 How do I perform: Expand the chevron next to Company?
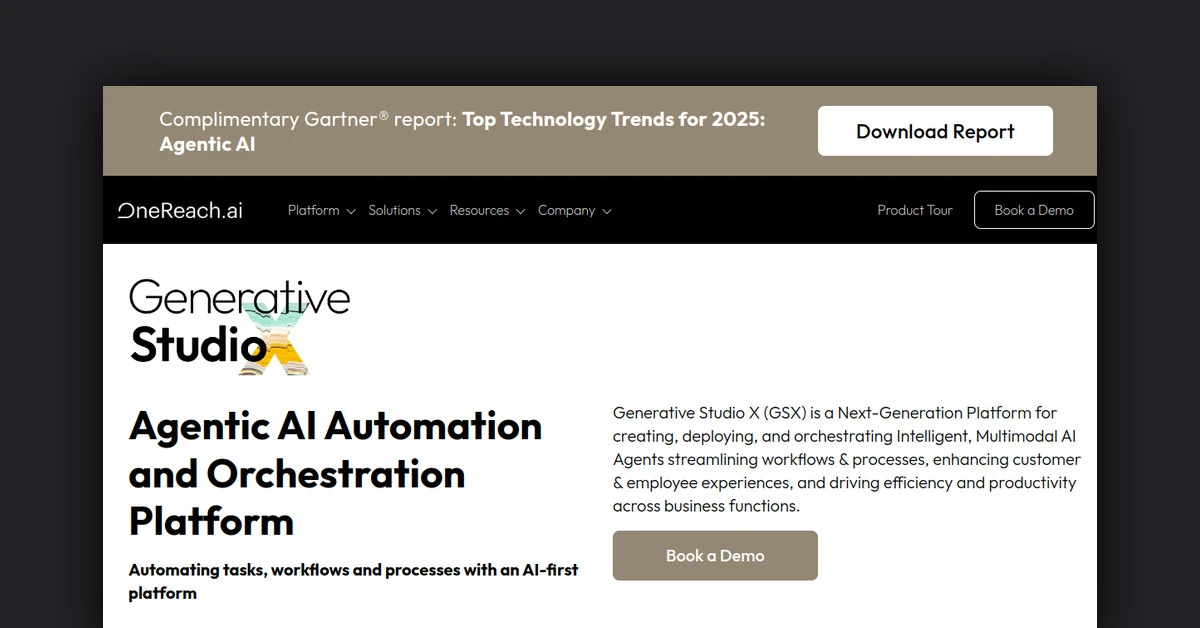607,211
